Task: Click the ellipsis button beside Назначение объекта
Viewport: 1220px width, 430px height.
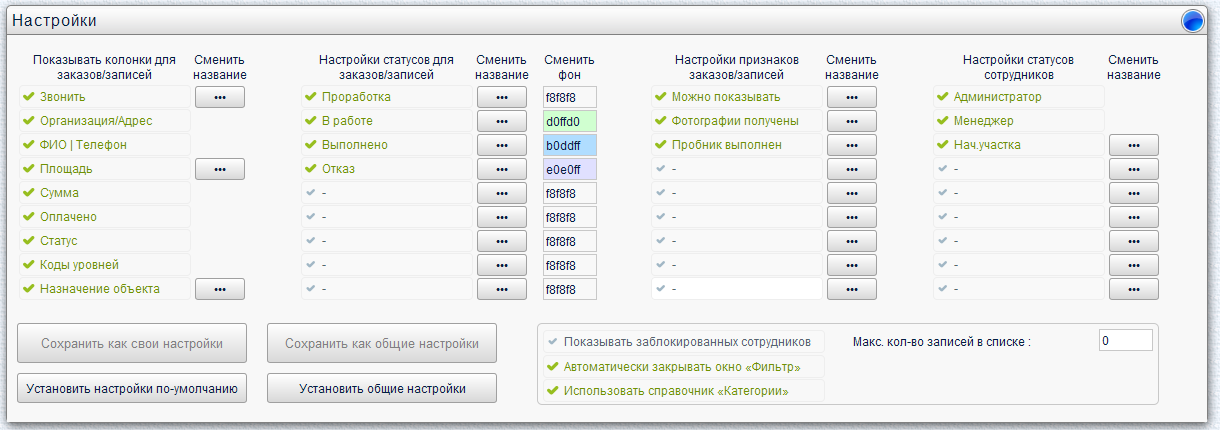Action: click(x=220, y=289)
